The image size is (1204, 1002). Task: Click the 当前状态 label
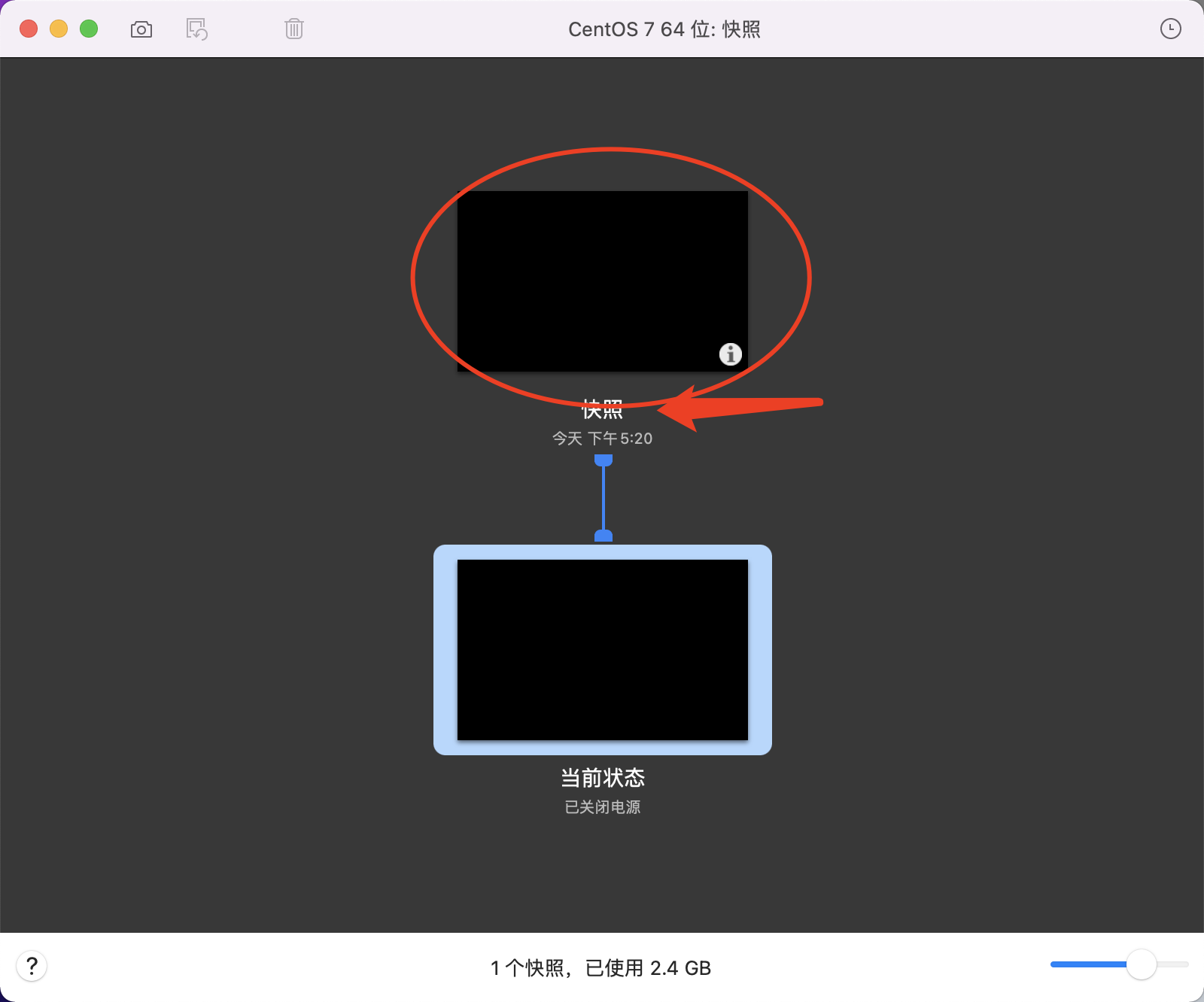coord(603,778)
